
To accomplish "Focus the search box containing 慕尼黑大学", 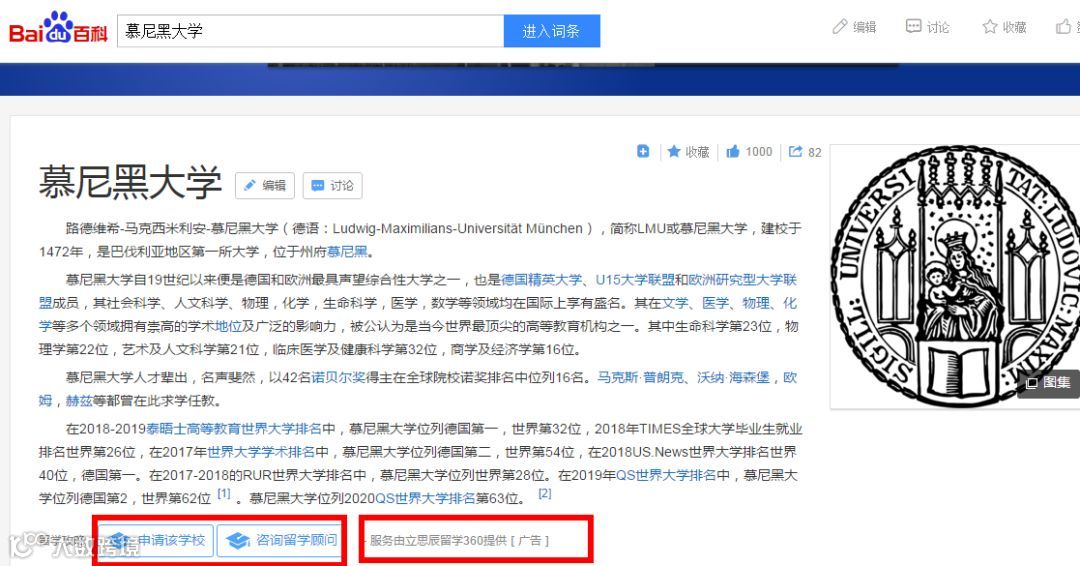I will pos(311,31).
